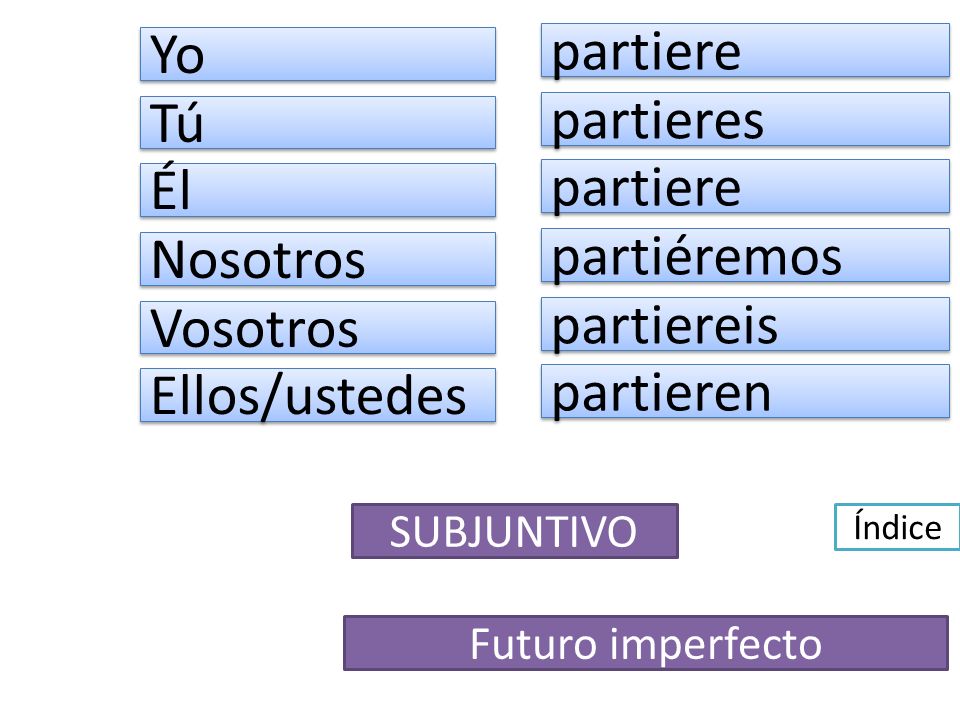The image size is (960, 720).
Task: Click the words Futuro imperfecto
Action: (646, 645)
